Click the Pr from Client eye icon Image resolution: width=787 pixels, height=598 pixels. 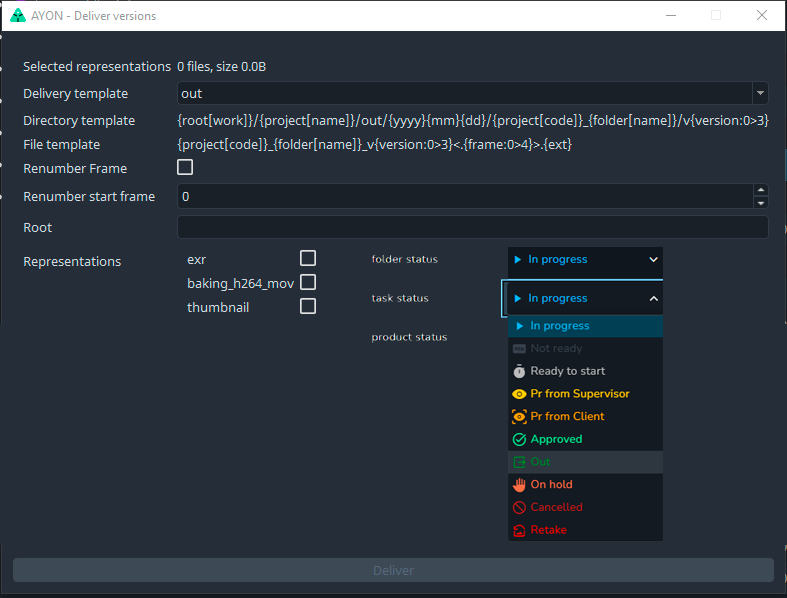point(519,417)
